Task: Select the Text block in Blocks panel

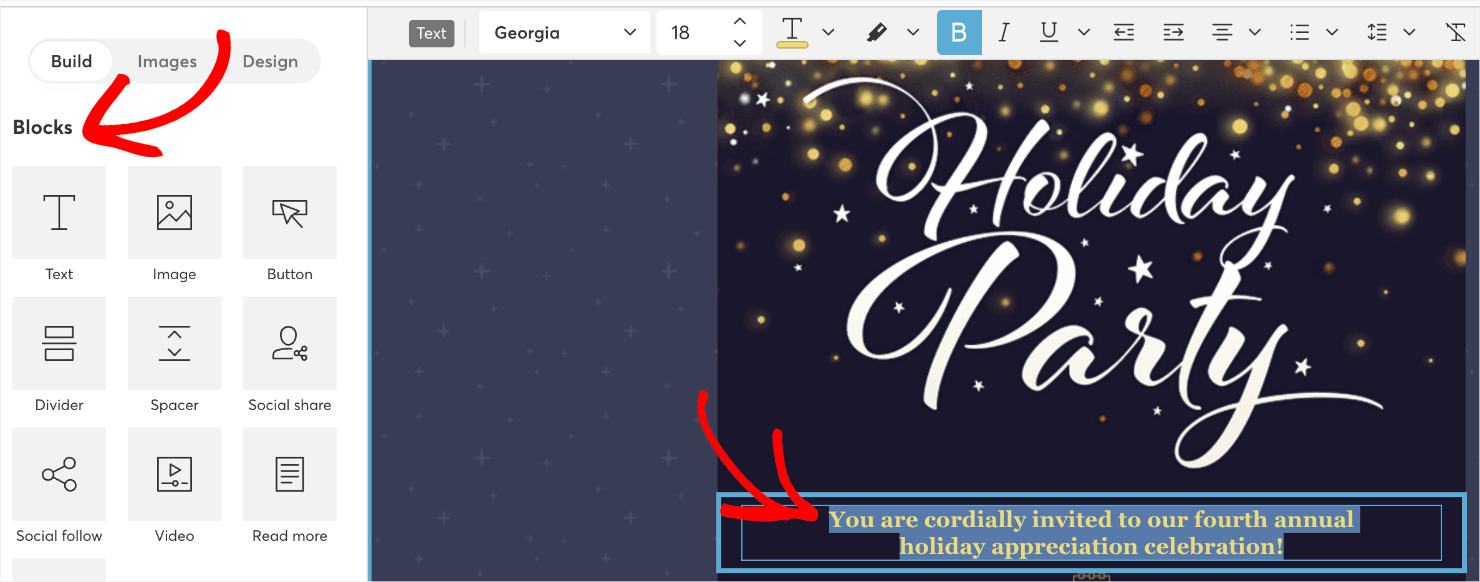Action: point(58,212)
